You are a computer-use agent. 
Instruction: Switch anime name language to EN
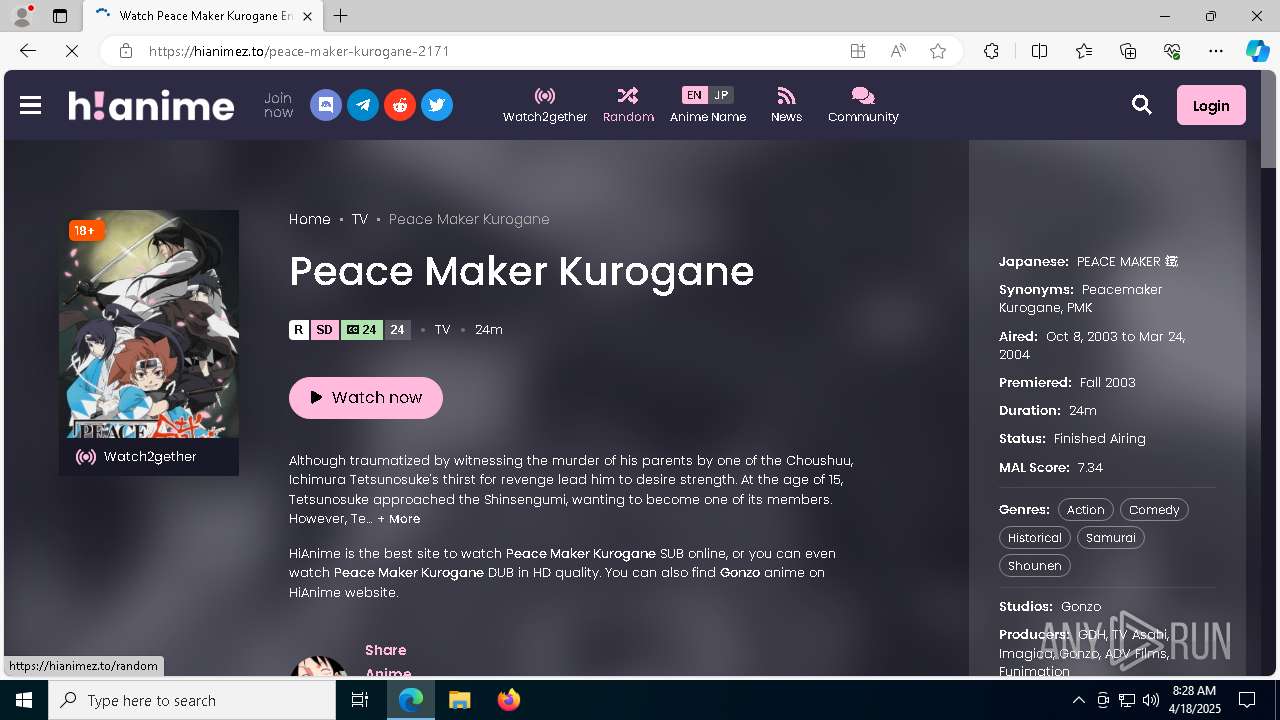click(x=694, y=95)
